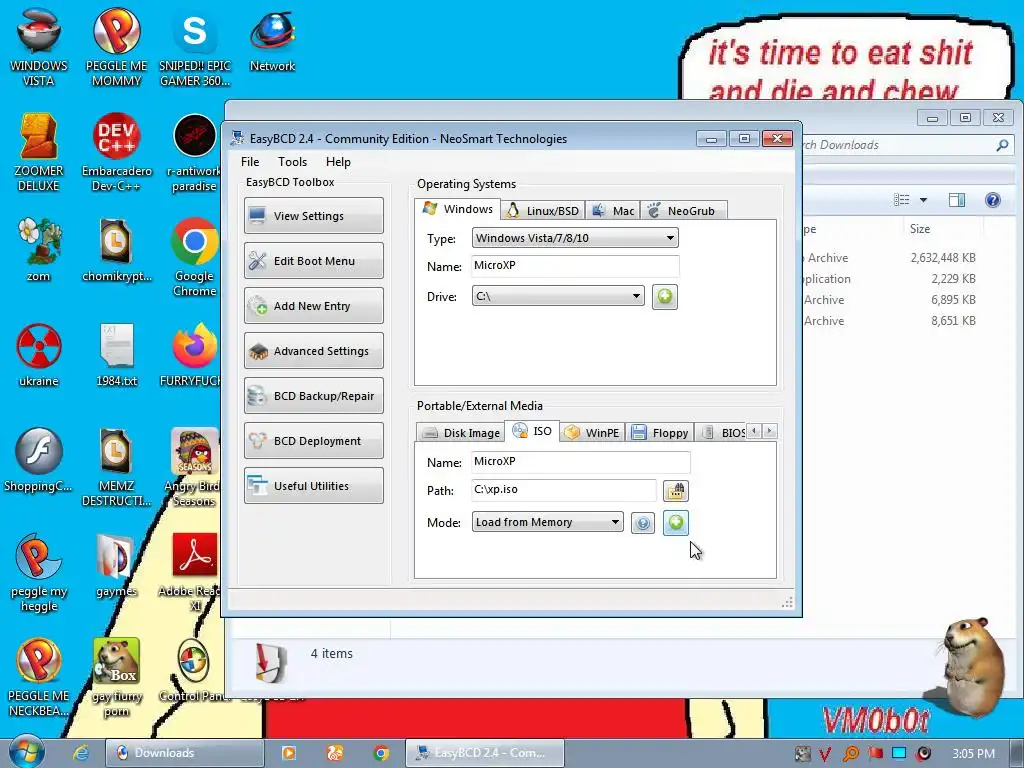Expand the Mode Load from Memory dropdown

click(547, 522)
